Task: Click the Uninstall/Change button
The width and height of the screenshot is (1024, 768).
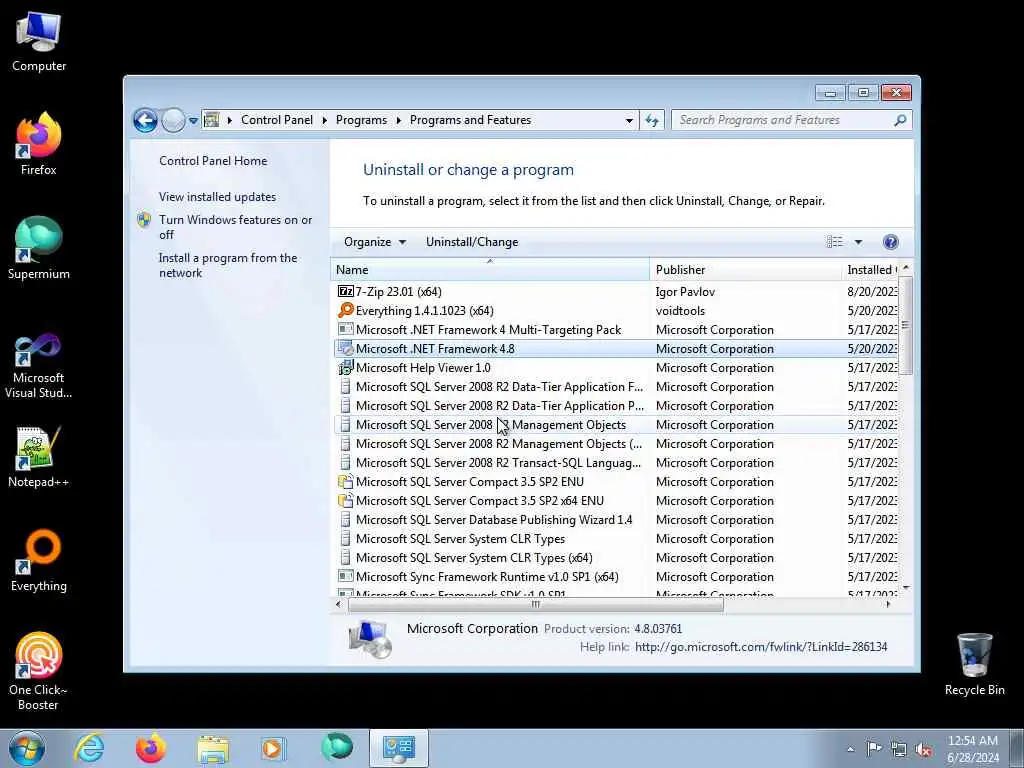Action: tap(472, 242)
